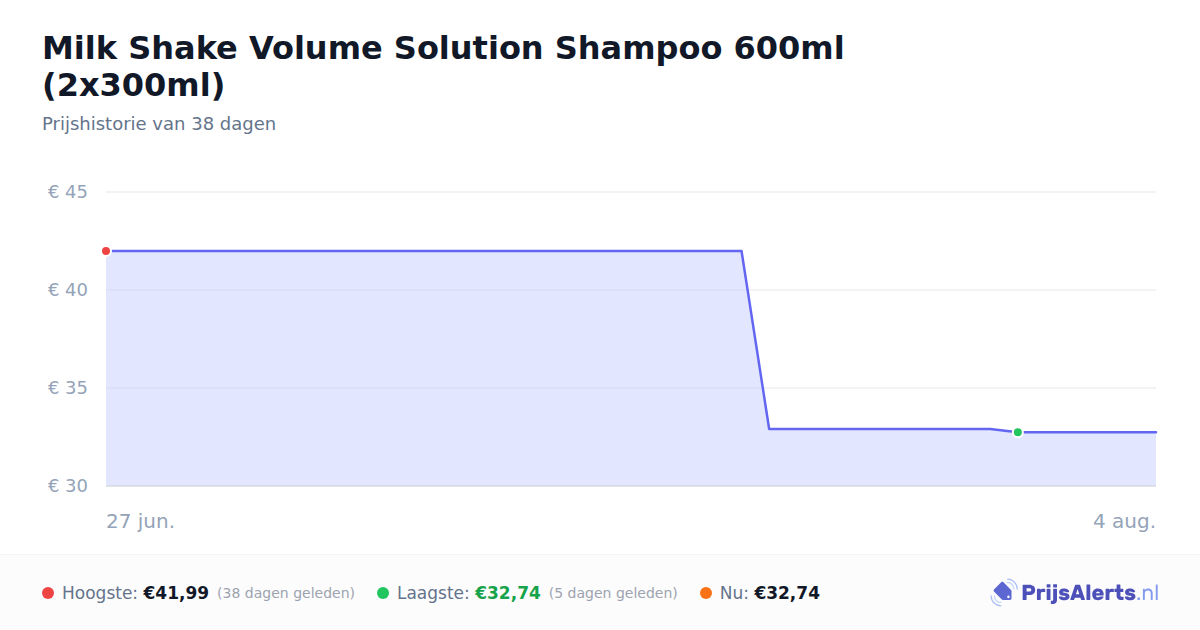
Task: Click the green lowest price dot on chart
Action: click(1017, 432)
